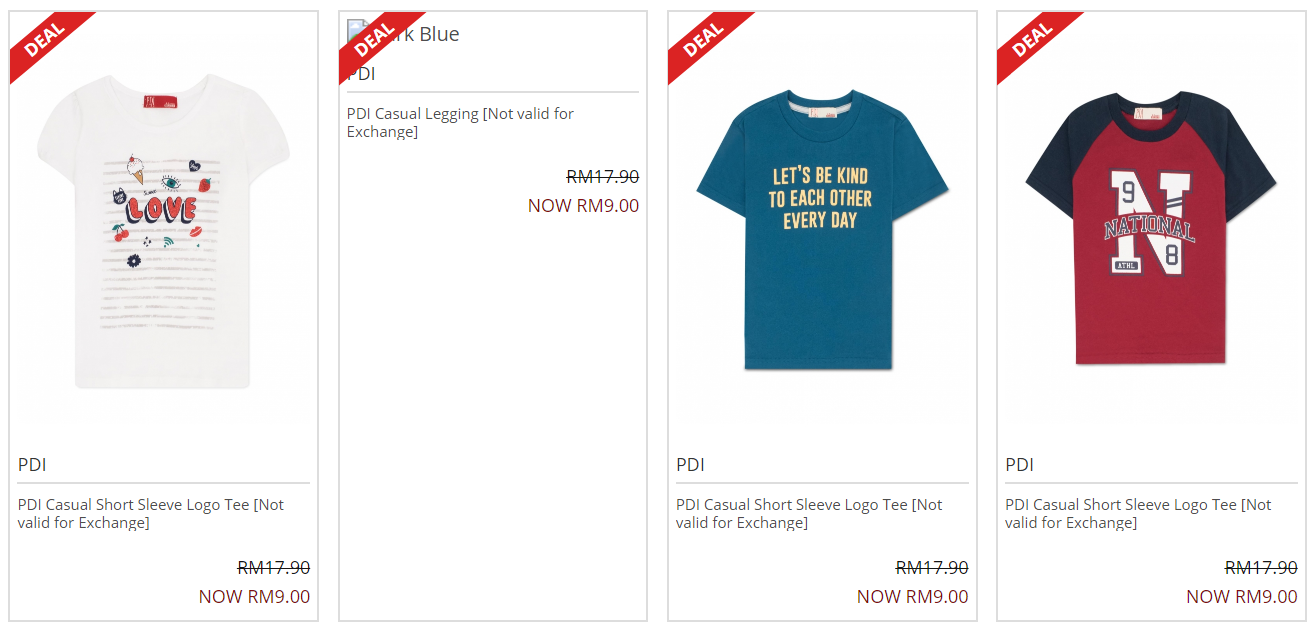This screenshot has height=633, width=1314.
Task: Click the PDI brand on the legging card
Action: [x=361, y=75]
